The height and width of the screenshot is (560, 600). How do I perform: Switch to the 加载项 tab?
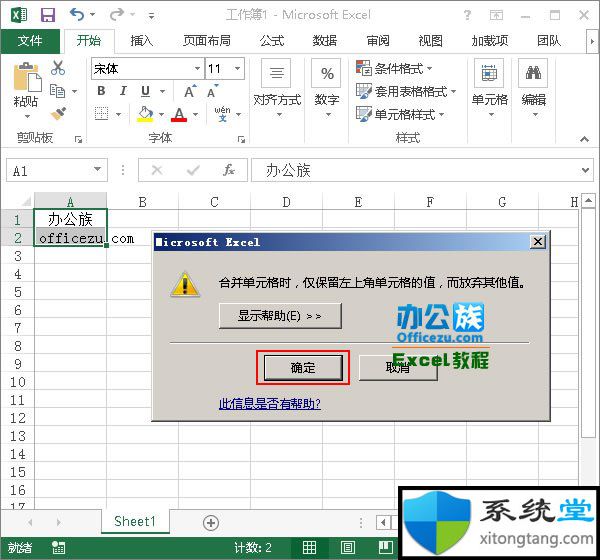(x=490, y=40)
